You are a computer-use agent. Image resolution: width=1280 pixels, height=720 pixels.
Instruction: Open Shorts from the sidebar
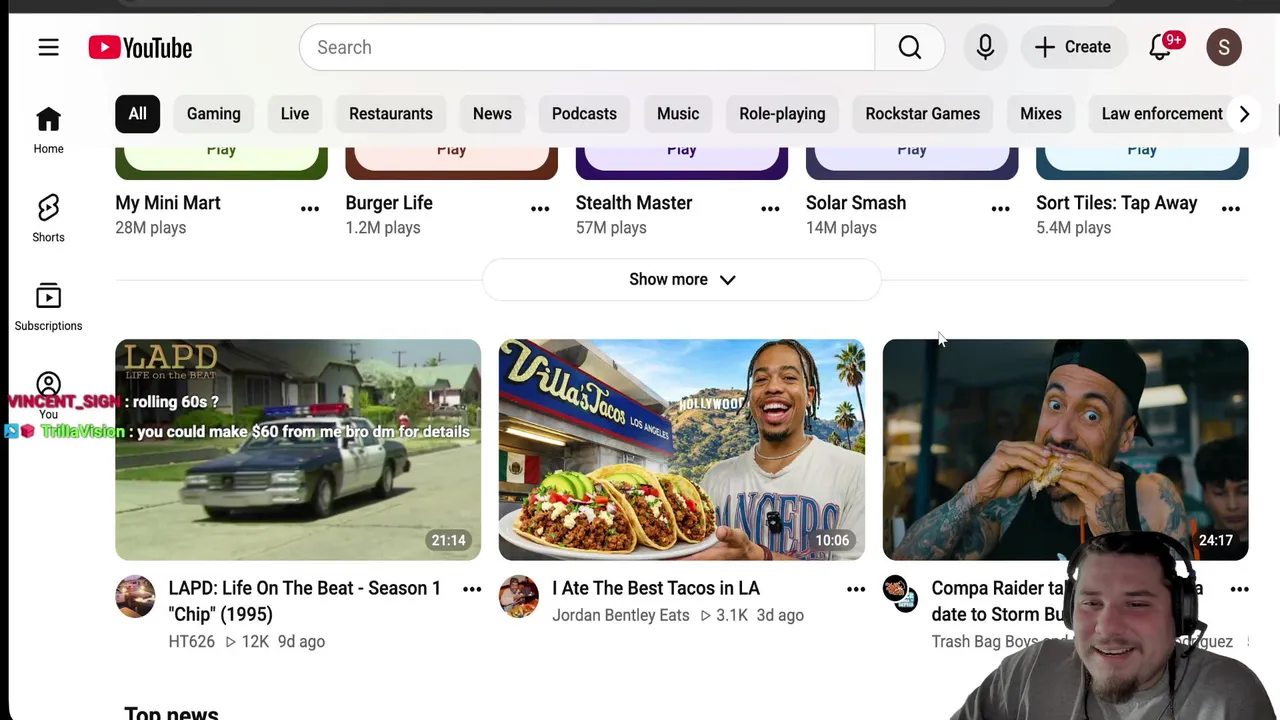tap(48, 219)
